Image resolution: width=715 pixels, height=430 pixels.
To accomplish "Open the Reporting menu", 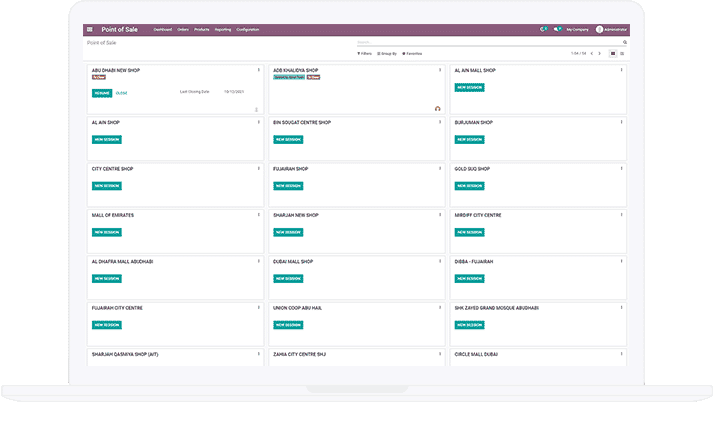I will pos(222,30).
